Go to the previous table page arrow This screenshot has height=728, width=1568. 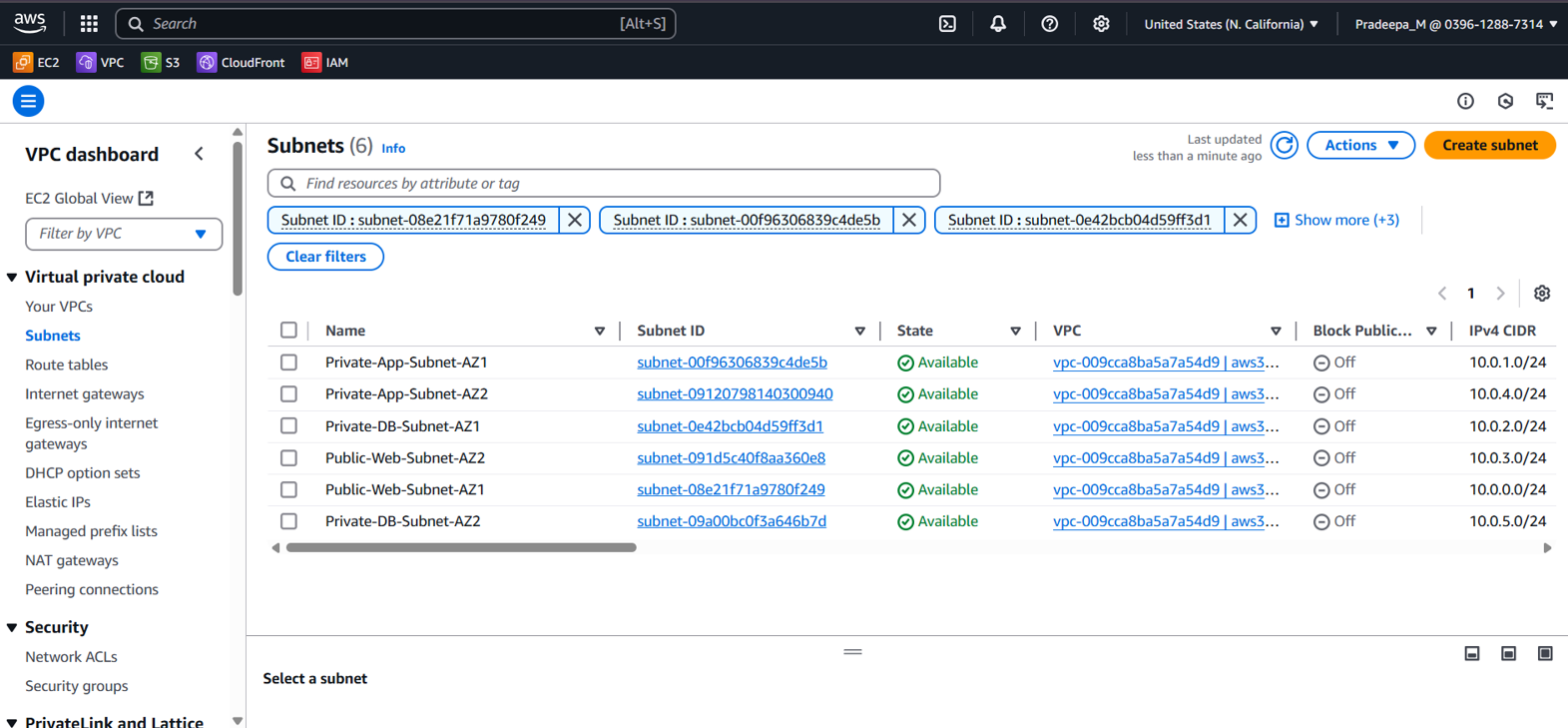1442,294
